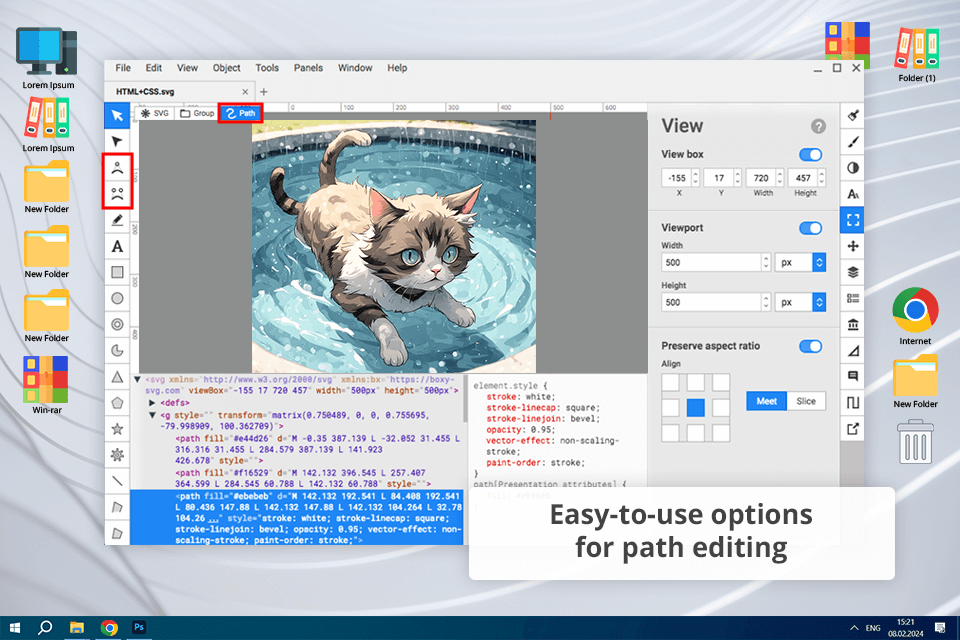Open the Library building panel
This screenshot has width=960, height=640.
(852, 324)
